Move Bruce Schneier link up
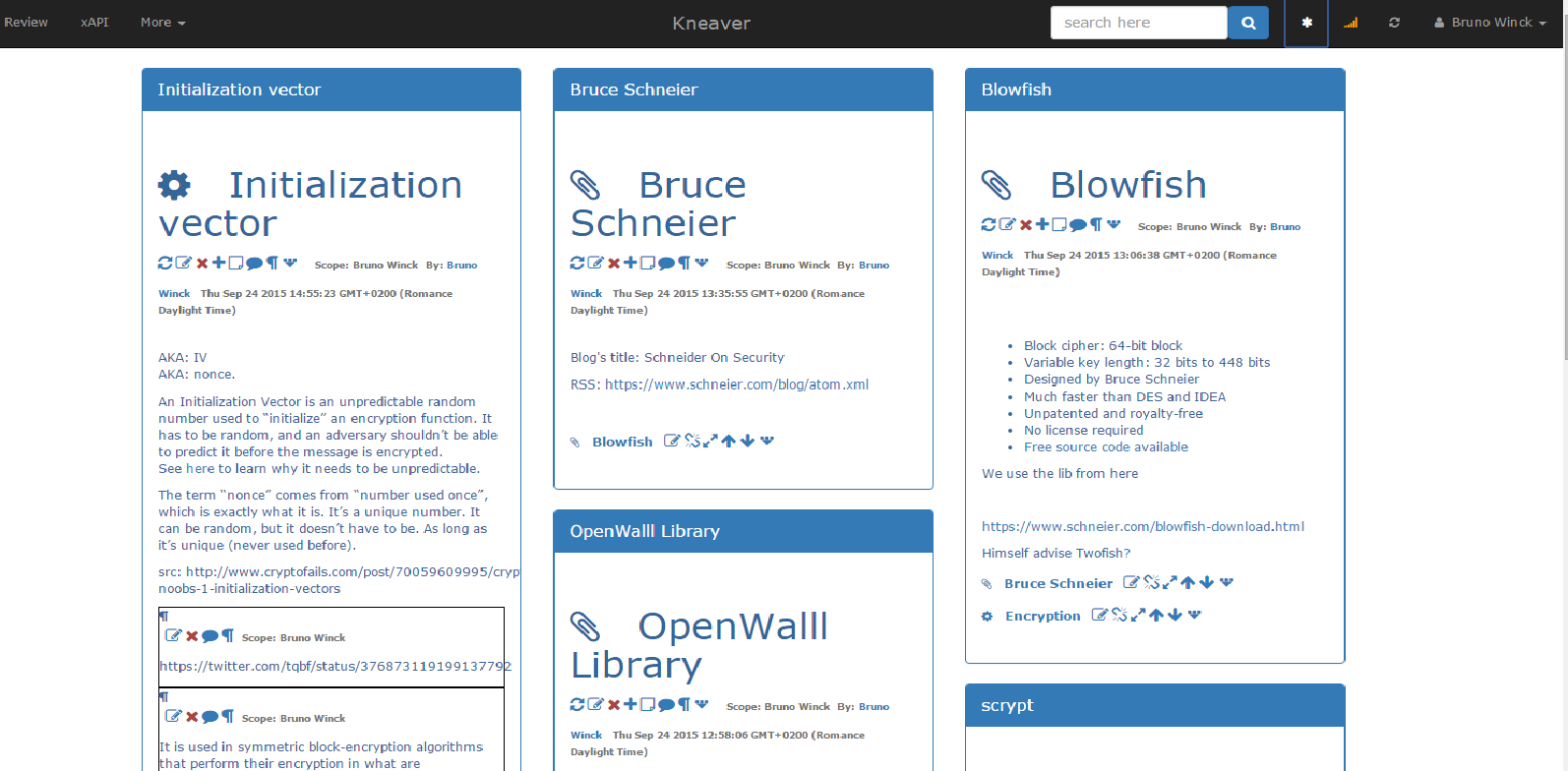 (x=1188, y=582)
